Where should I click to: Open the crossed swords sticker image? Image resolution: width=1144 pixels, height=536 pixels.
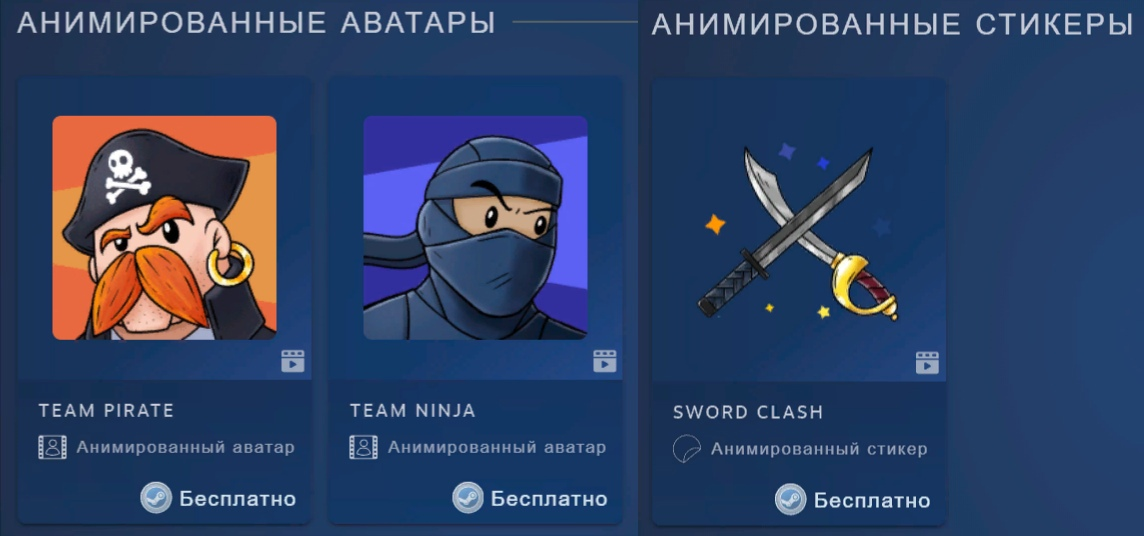click(799, 232)
